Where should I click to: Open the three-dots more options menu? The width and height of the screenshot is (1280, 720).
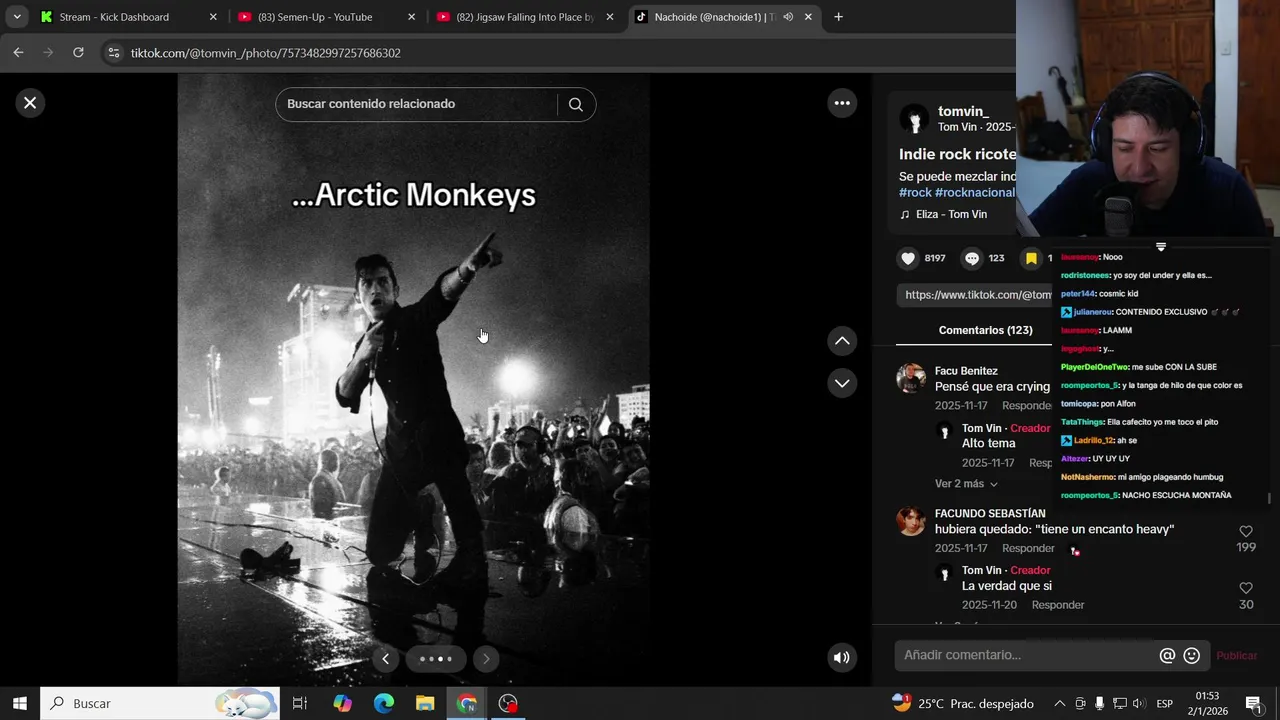[x=842, y=103]
